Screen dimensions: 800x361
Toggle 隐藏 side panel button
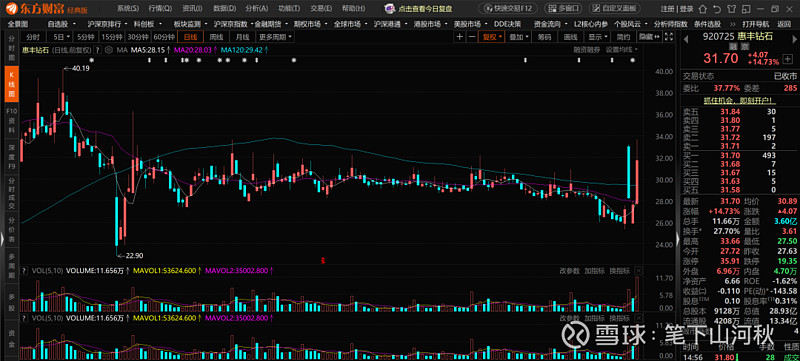pos(649,37)
